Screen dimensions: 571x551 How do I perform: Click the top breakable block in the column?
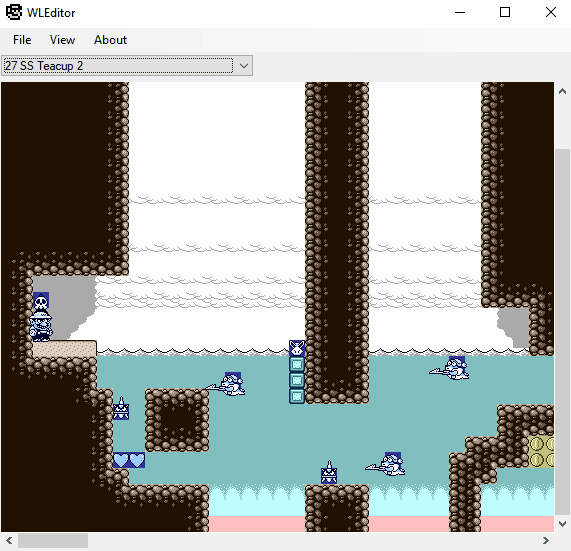[x=297, y=365]
